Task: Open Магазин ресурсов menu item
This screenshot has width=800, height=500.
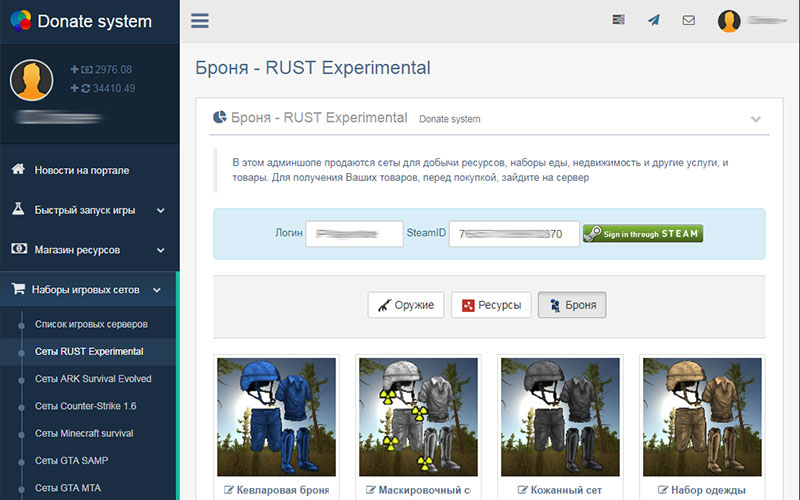Action: coord(90,249)
